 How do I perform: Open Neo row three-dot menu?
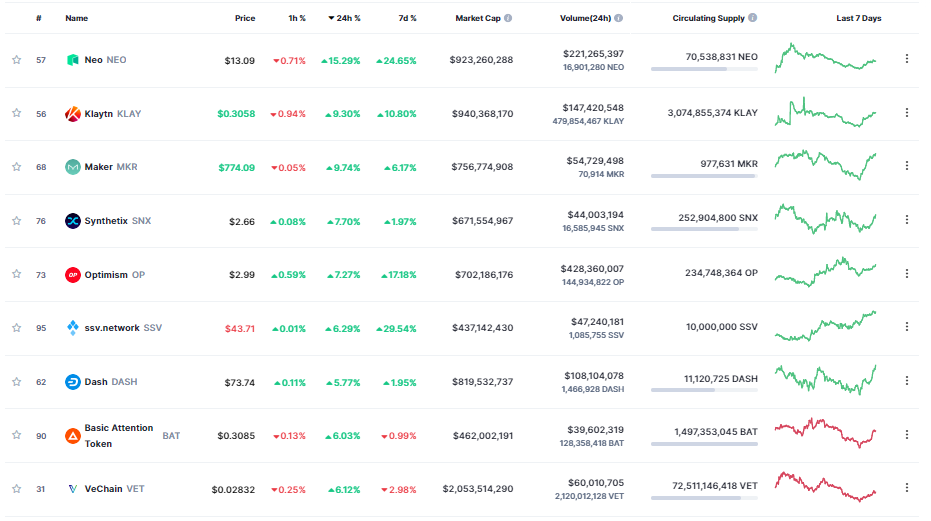907,58
